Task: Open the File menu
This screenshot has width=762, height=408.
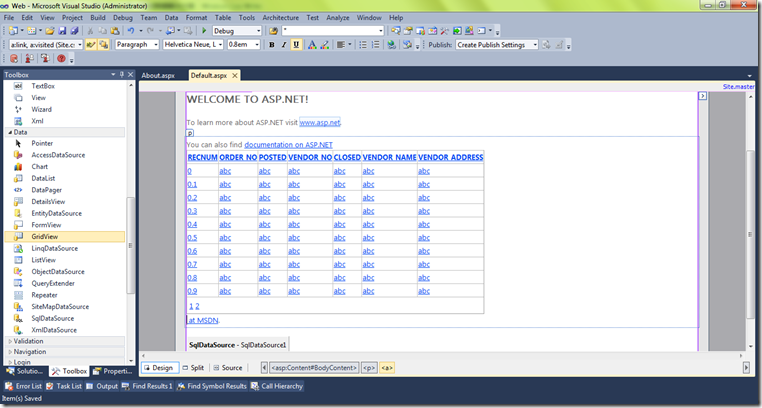Action: coord(9,17)
